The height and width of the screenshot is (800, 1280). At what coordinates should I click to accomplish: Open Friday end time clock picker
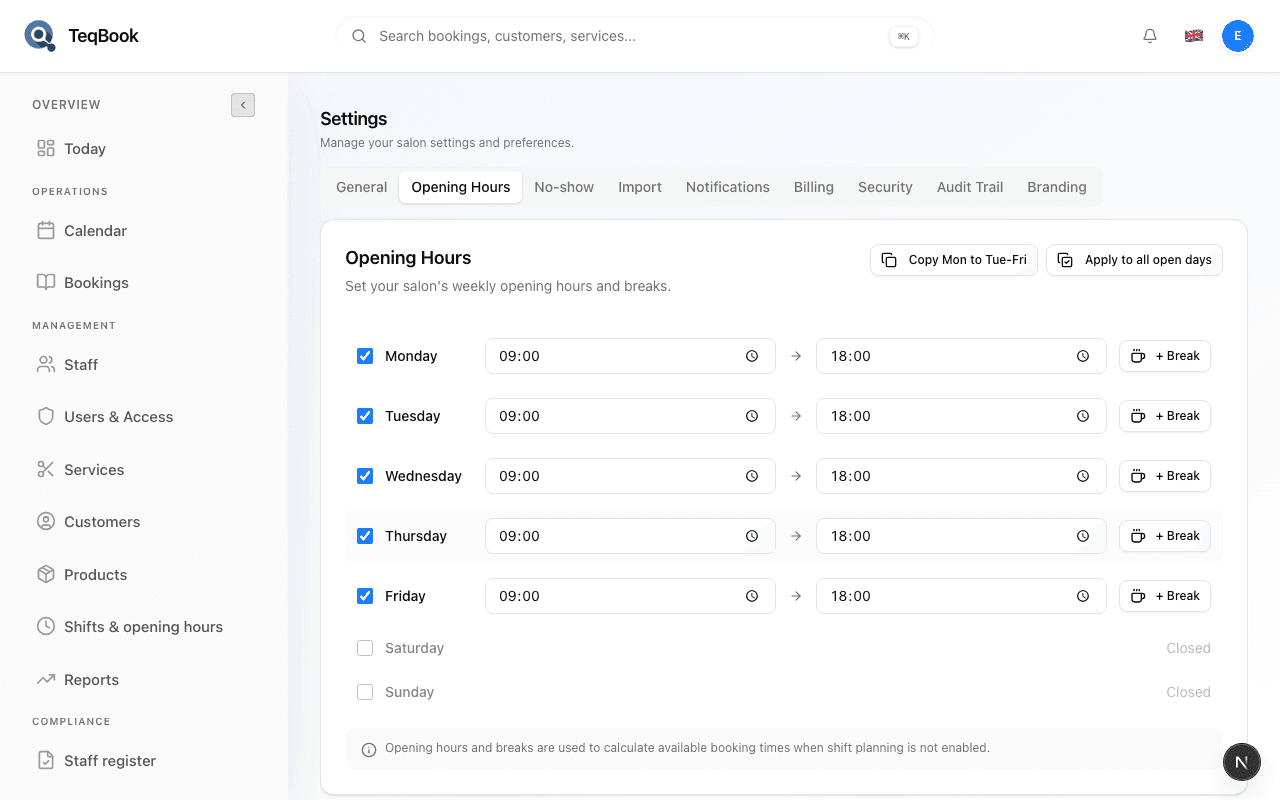[x=1083, y=596]
